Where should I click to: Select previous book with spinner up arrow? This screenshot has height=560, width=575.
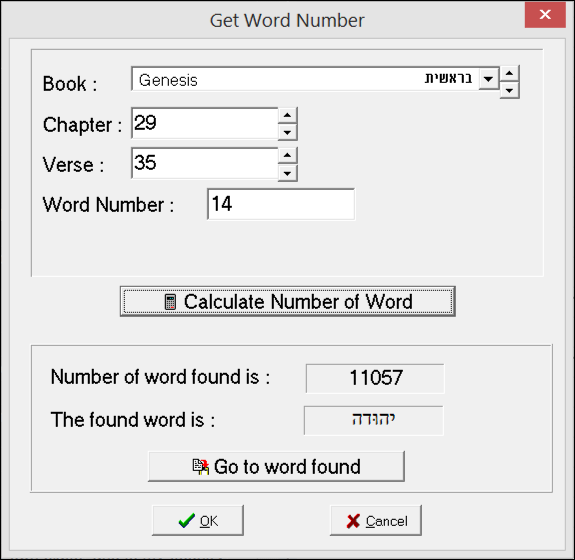tap(509, 73)
